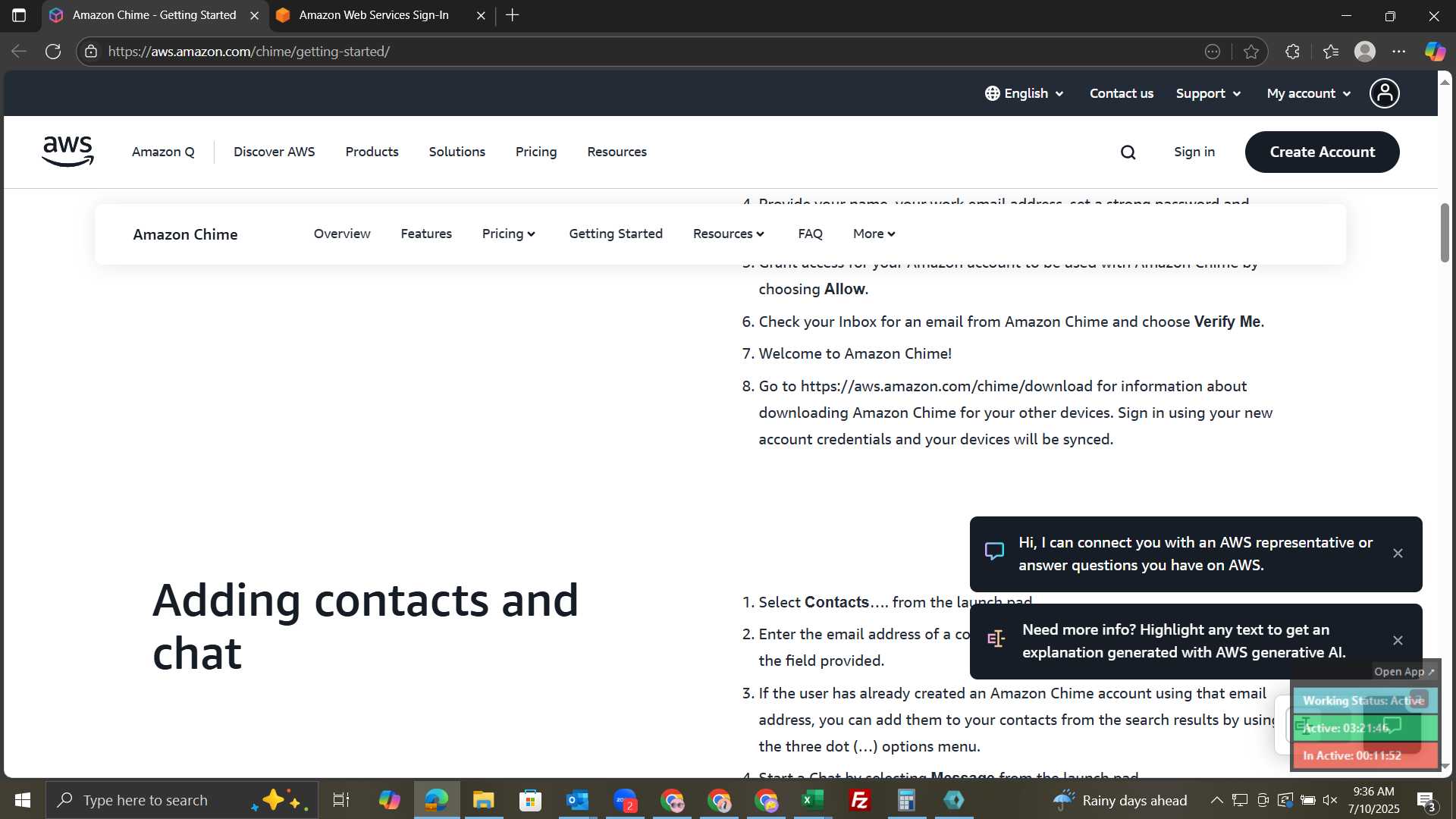Open Calculator from taskbar
This screenshot has height=819, width=1456.
(907, 800)
